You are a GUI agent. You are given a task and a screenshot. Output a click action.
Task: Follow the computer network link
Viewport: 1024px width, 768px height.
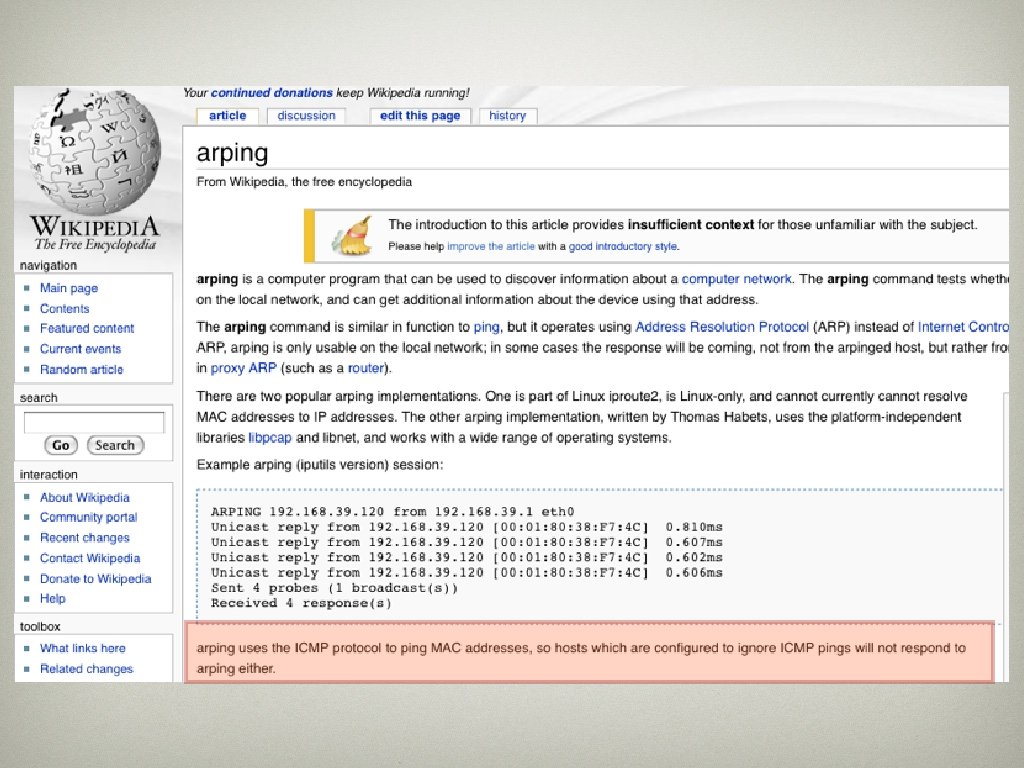(x=736, y=279)
